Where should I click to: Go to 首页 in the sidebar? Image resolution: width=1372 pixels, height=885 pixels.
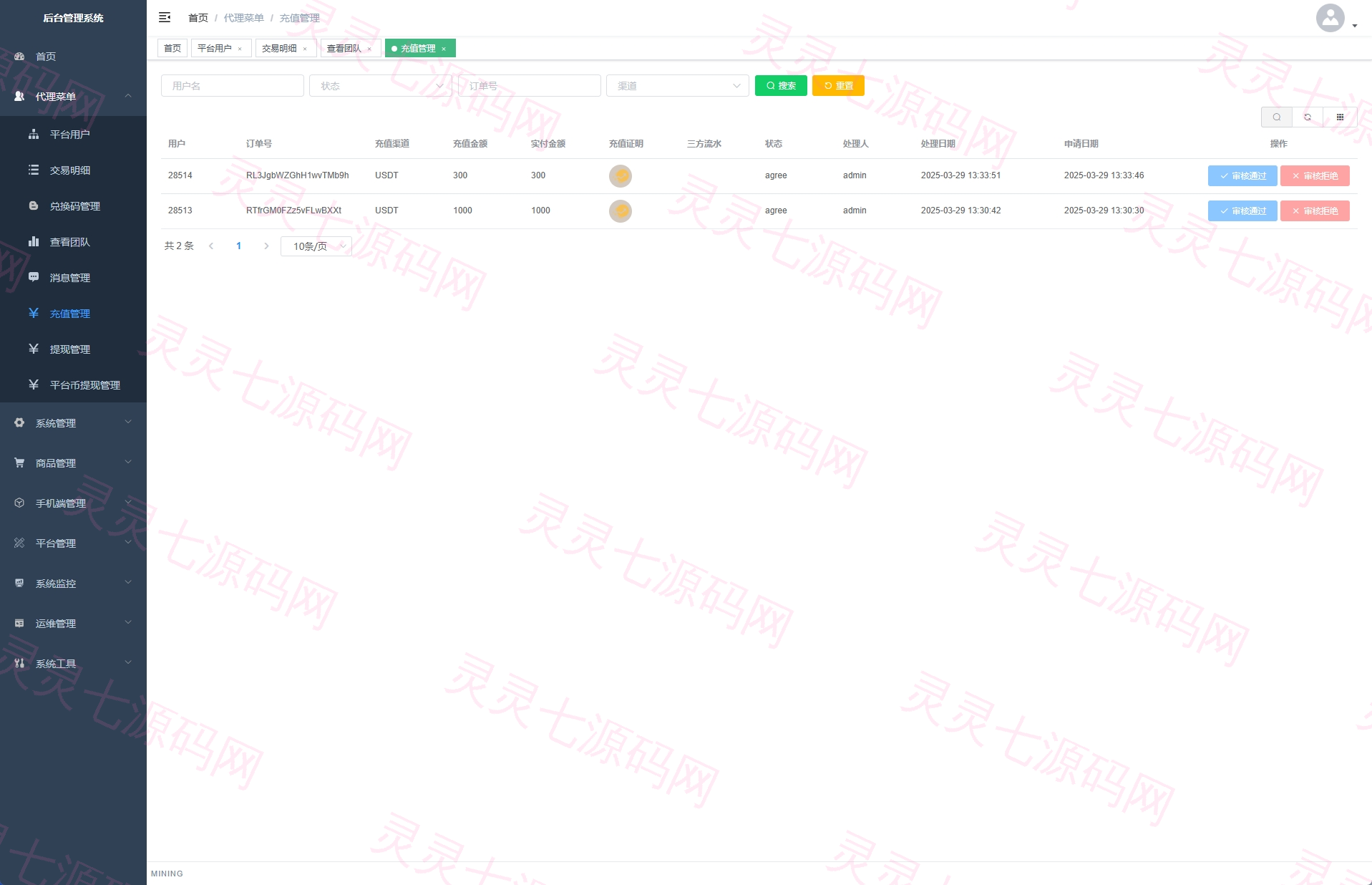[73, 56]
